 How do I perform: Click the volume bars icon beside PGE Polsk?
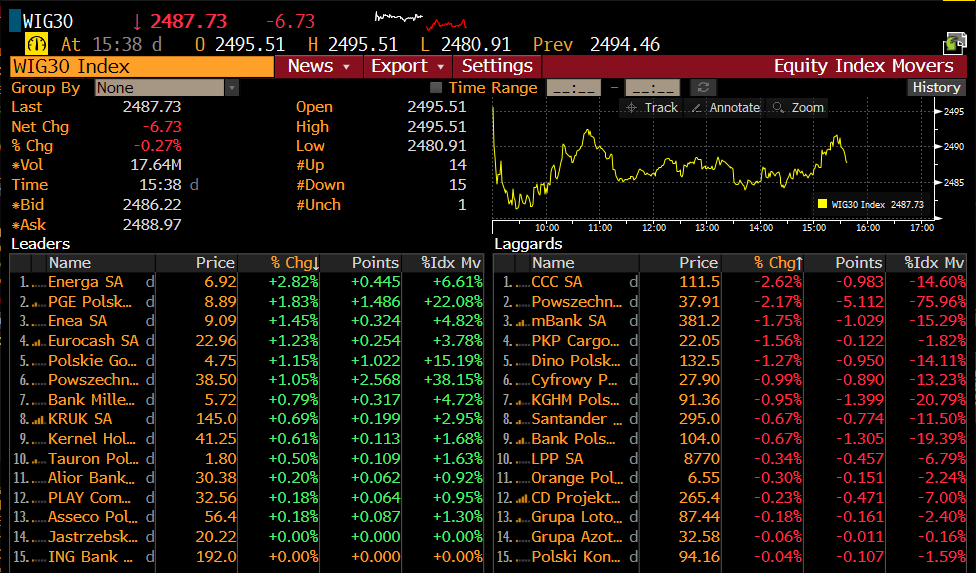[39, 302]
